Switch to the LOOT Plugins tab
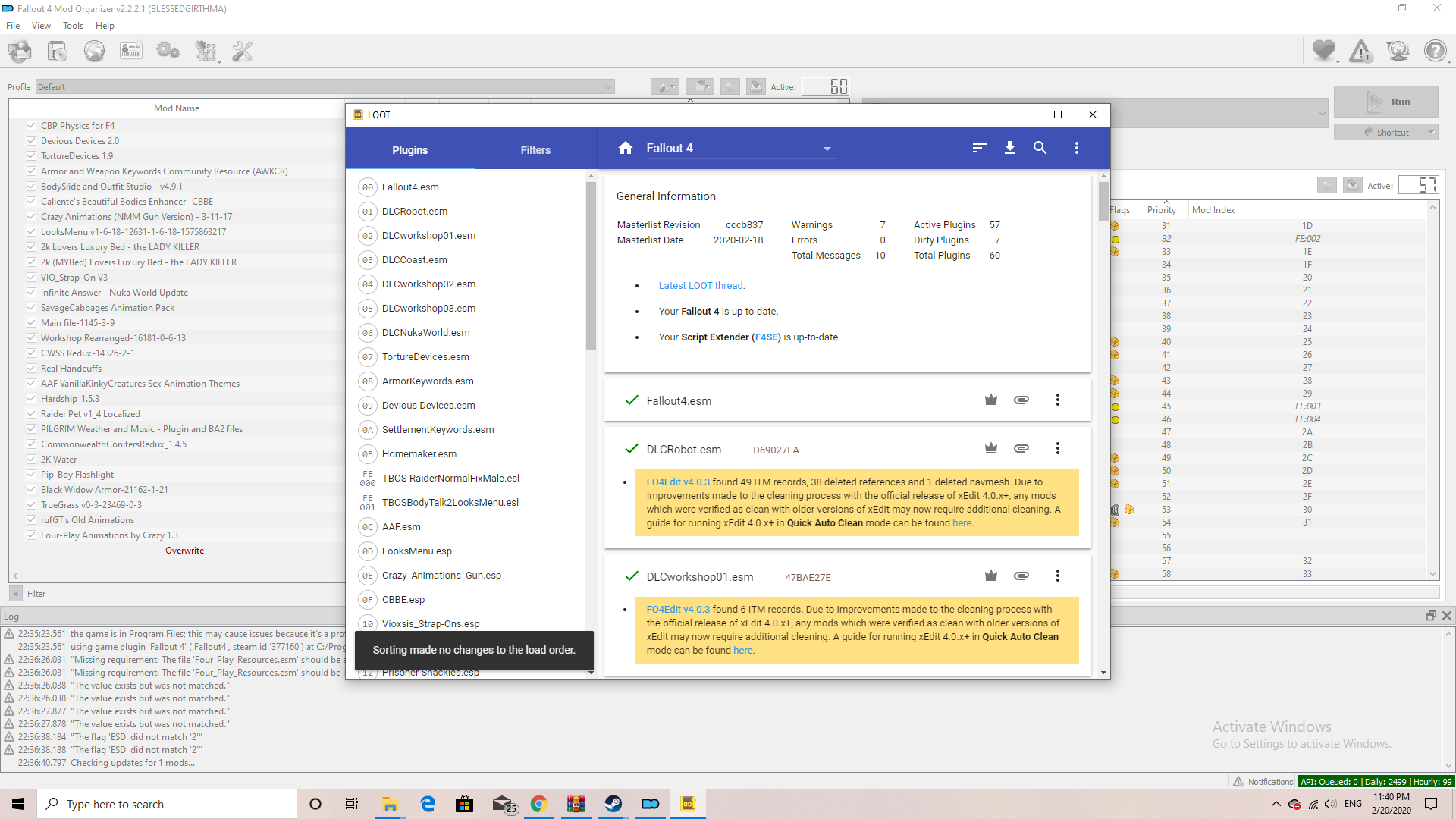The image size is (1456, 819). (x=410, y=149)
